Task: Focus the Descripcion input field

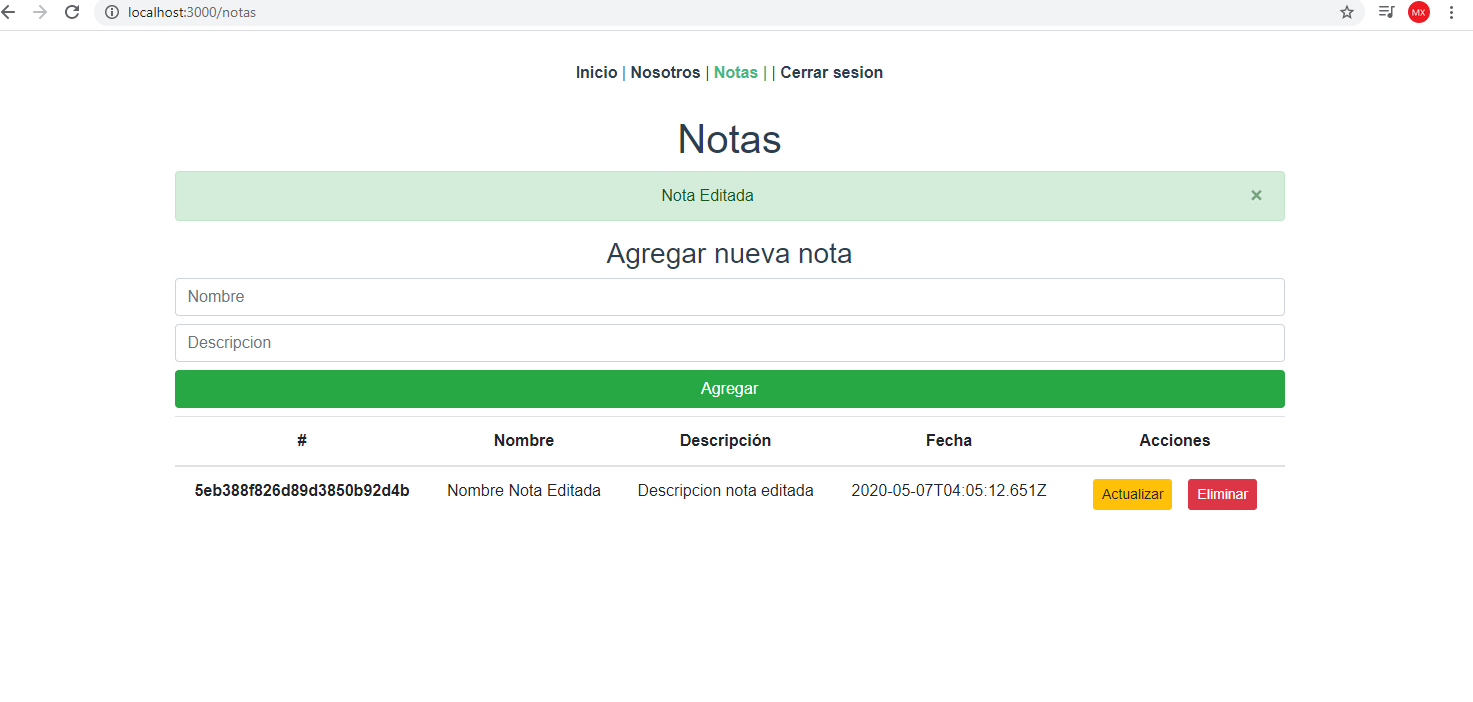Action: [729, 342]
